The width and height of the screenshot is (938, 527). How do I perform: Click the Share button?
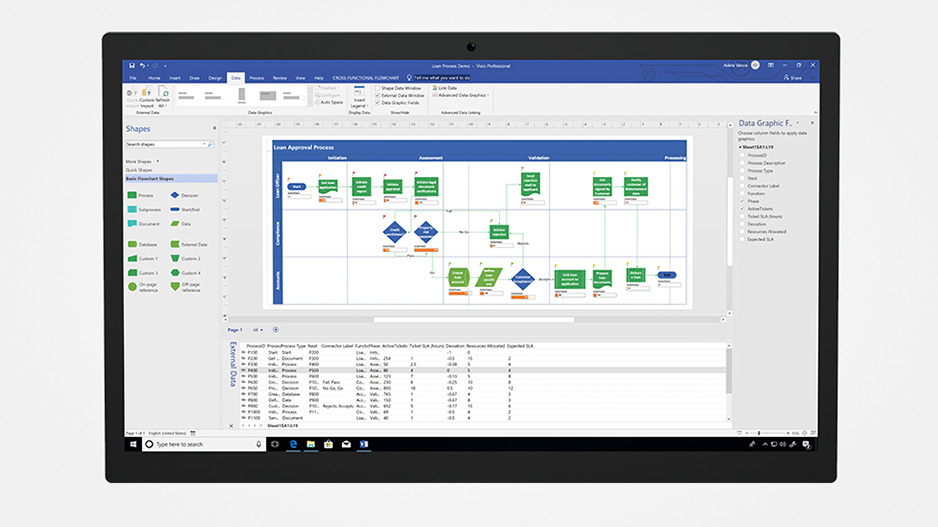coord(793,77)
